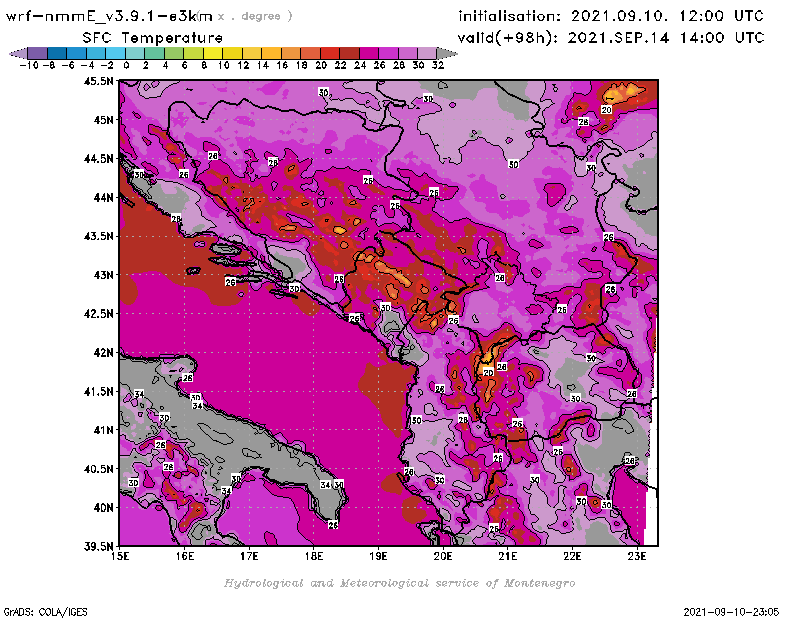
Task: Click the 'wrf-nmmE_v3.9.1-e3km' model title
Action: pos(109,16)
